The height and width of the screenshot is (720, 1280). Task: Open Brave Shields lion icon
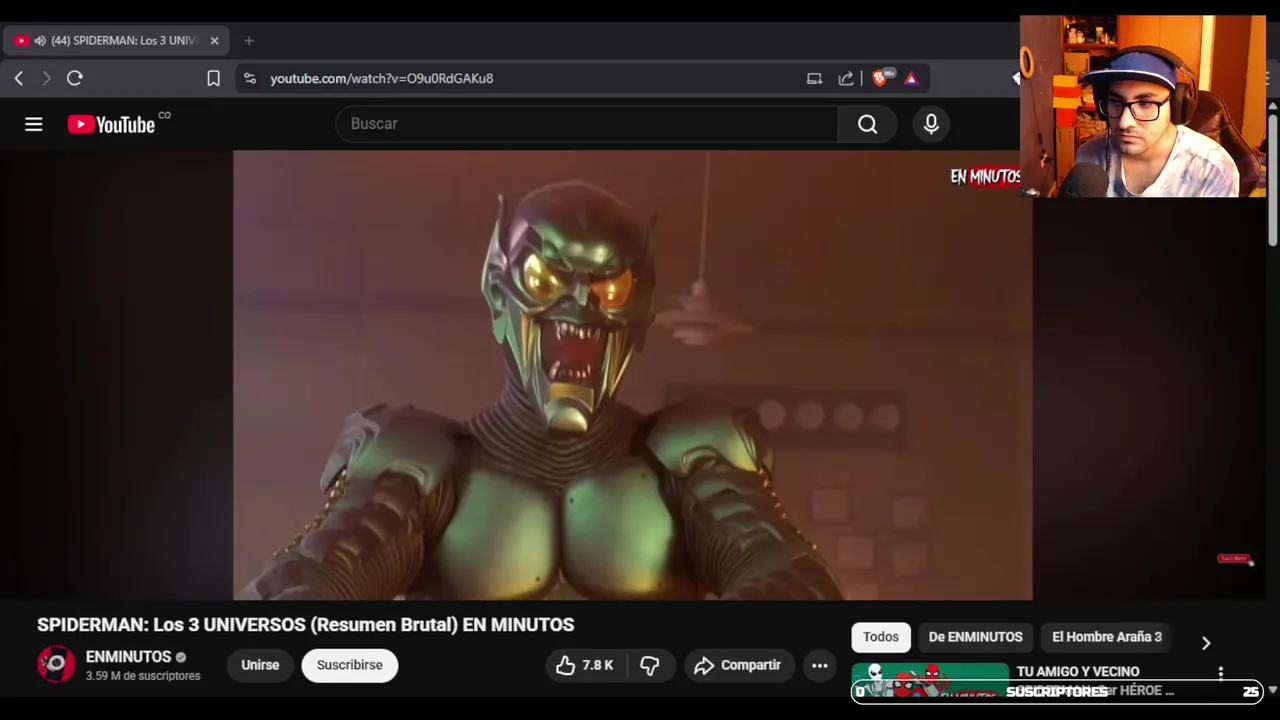pyautogui.click(x=881, y=78)
